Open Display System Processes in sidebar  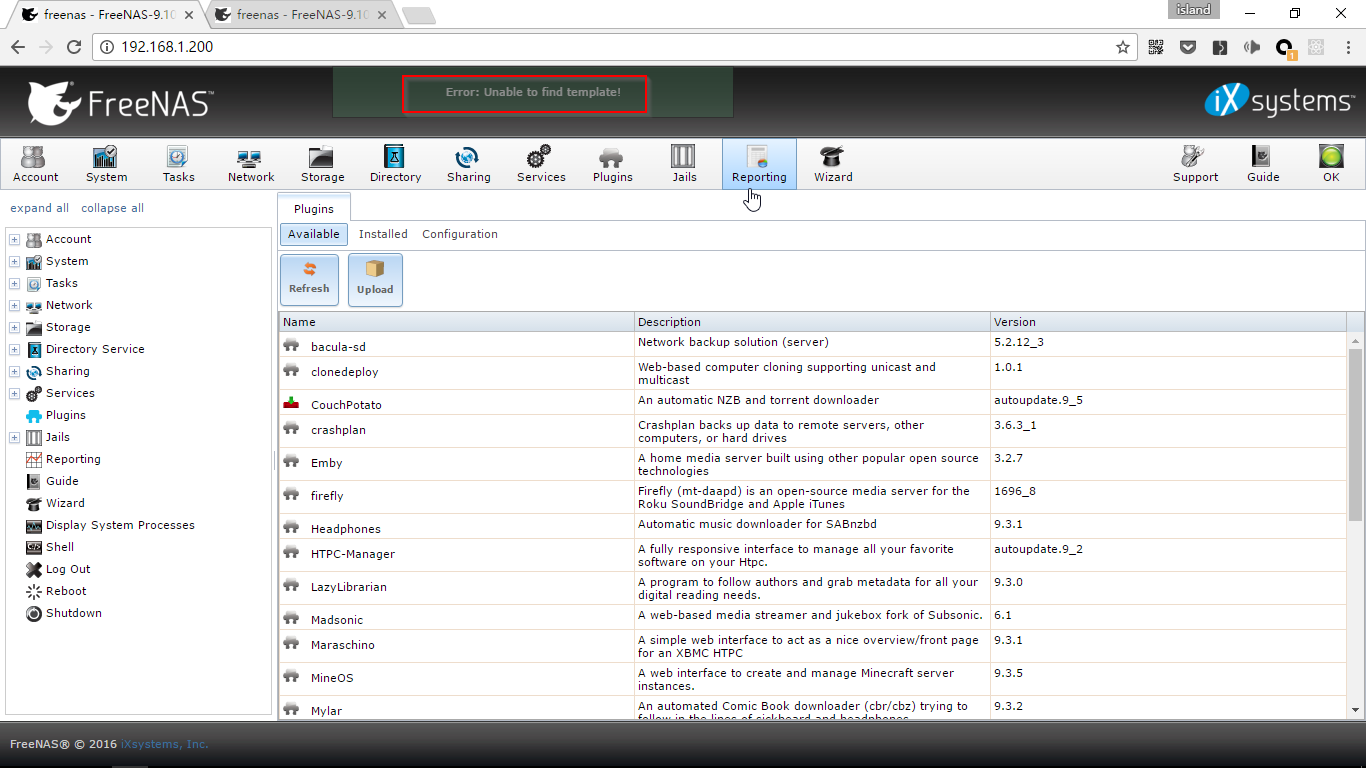click(120, 525)
